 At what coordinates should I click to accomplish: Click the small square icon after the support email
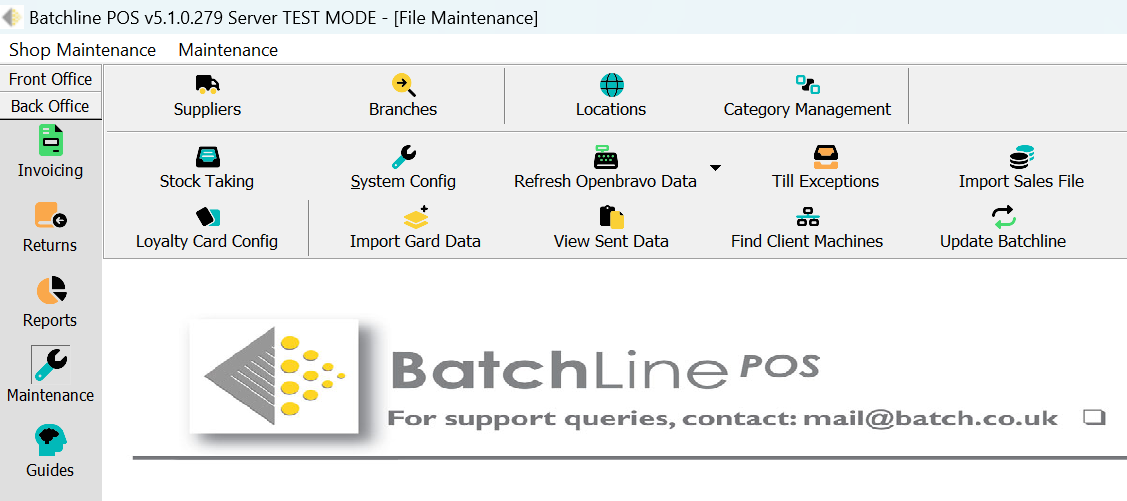click(1093, 417)
